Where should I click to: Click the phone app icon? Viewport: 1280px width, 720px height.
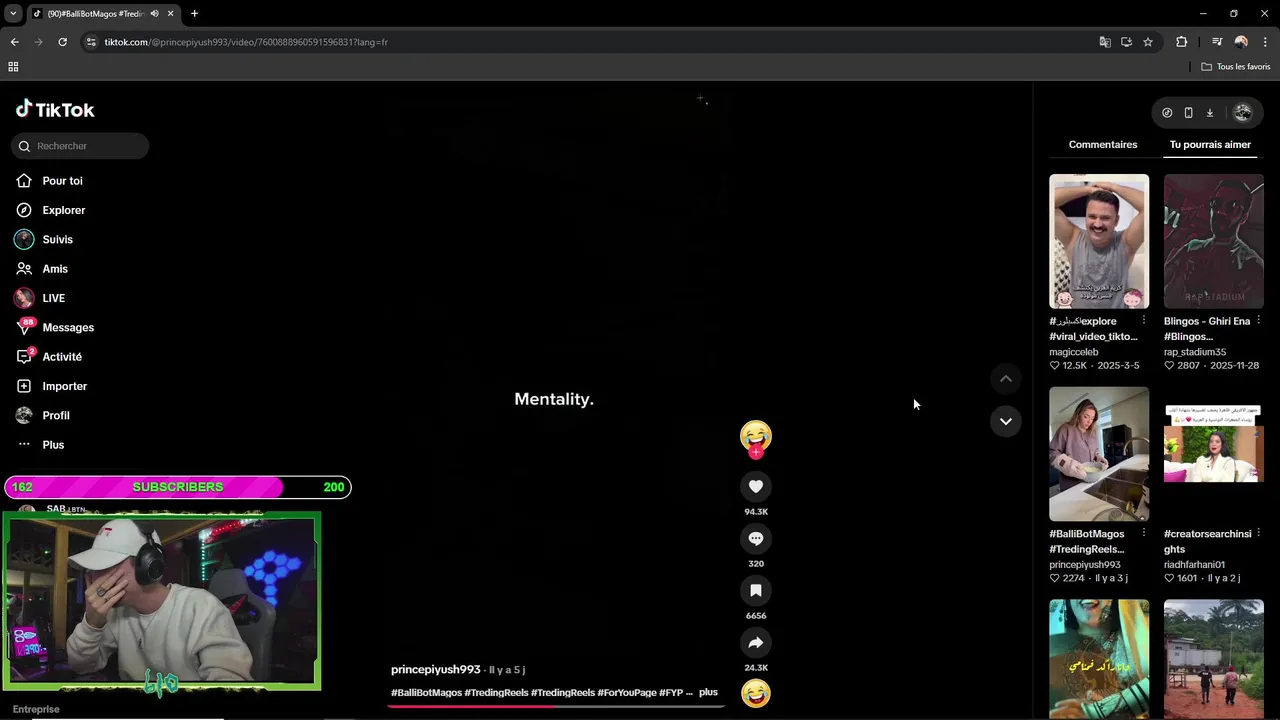pyautogui.click(x=1188, y=113)
